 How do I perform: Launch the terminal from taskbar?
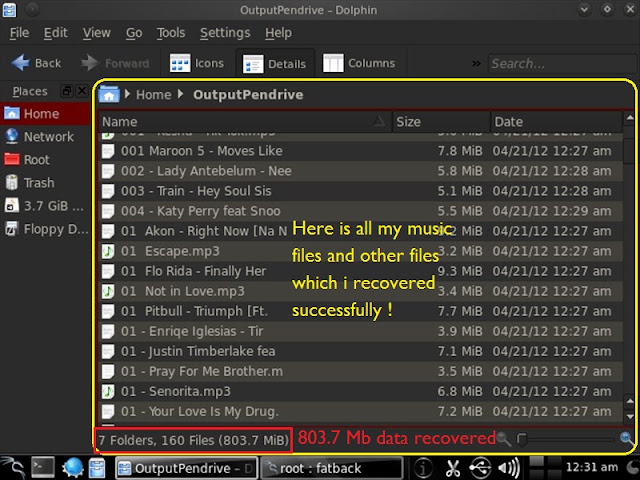pyautogui.click(x=43, y=468)
